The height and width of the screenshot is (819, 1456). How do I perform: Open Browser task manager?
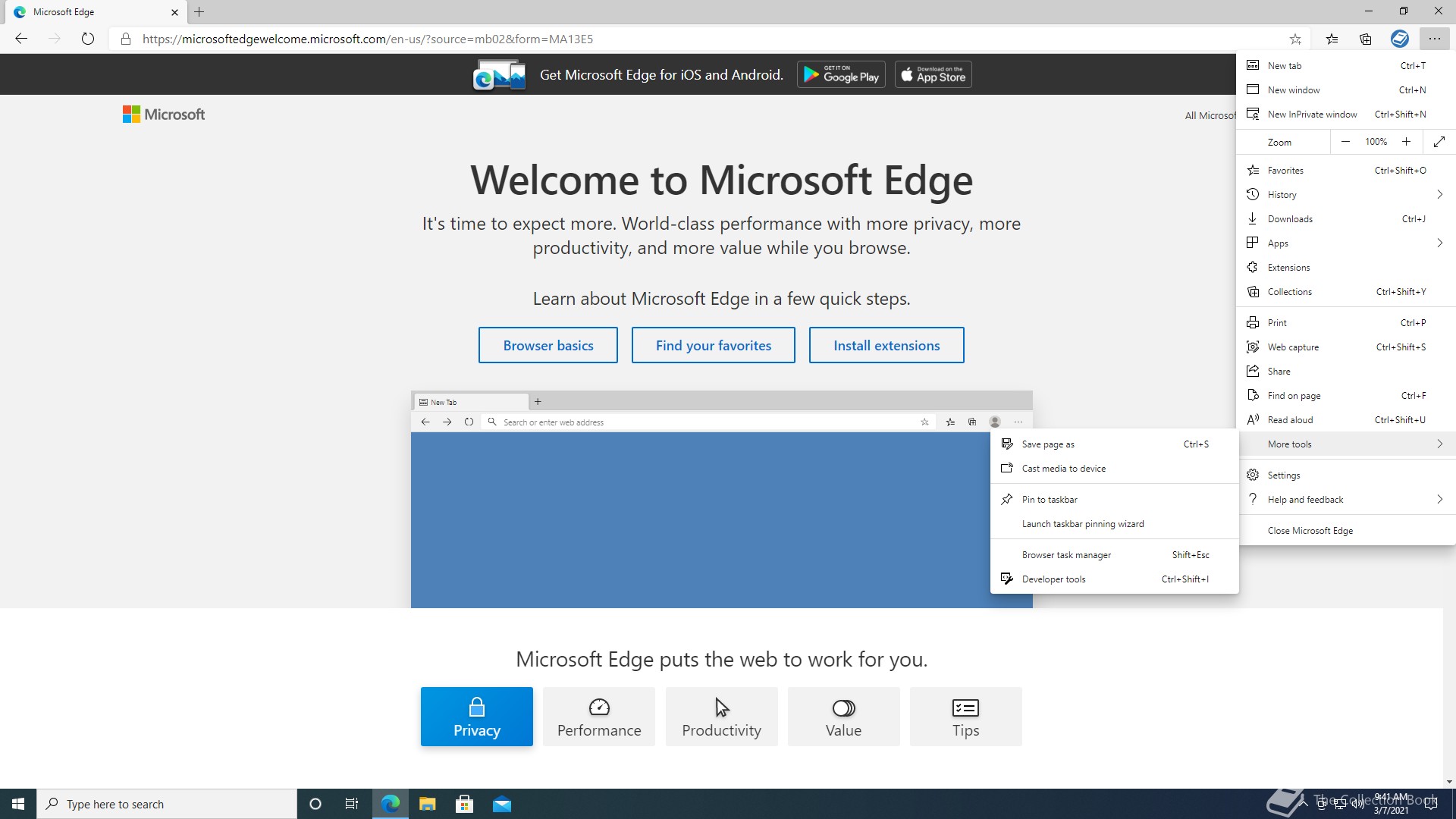pyautogui.click(x=1115, y=555)
